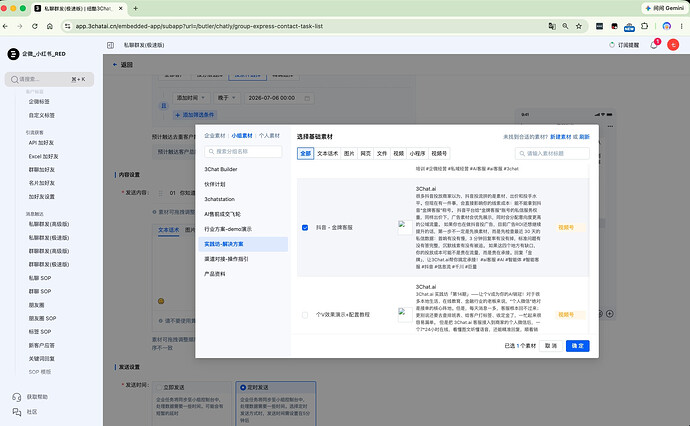The image size is (690, 426).
Task: Click the zoom magnifier icon in address bar
Action: pyautogui.click(x=565, y=26)
